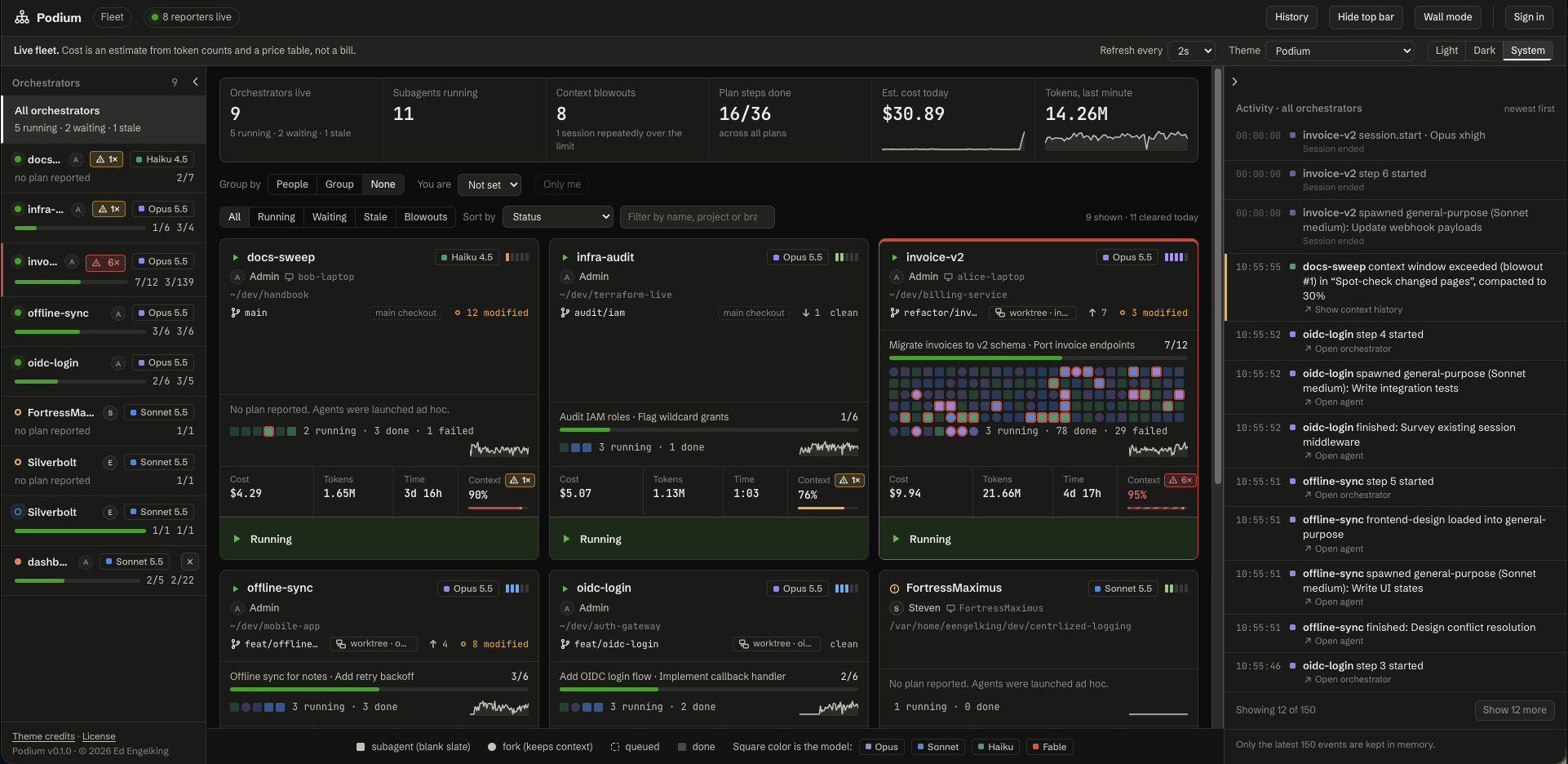The width and height of the screenshot is (1568, 764).
Task: Click the Filter by name, project or branch field
Action: coord(698,217)
